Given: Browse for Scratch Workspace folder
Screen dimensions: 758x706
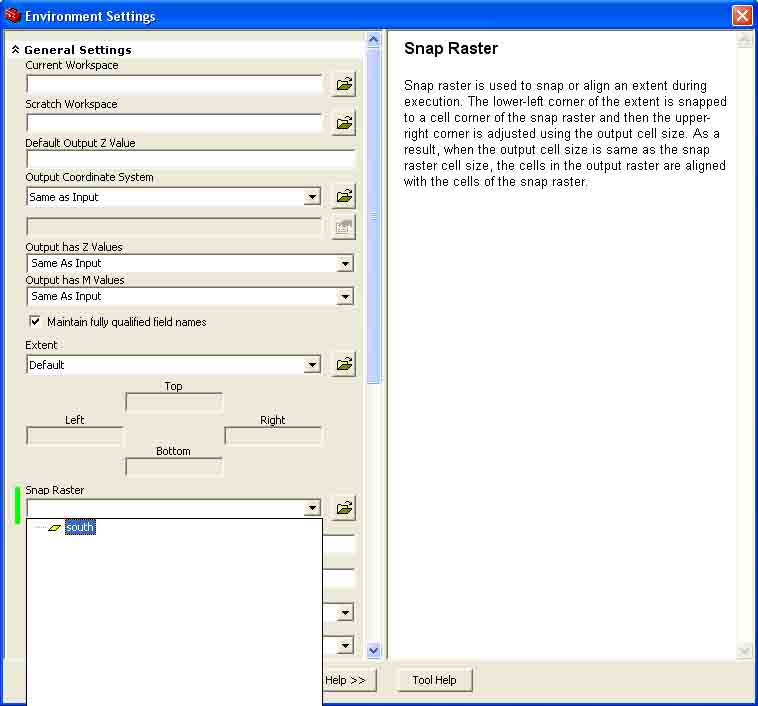Looking at the screenshot, I should point(344,123).
